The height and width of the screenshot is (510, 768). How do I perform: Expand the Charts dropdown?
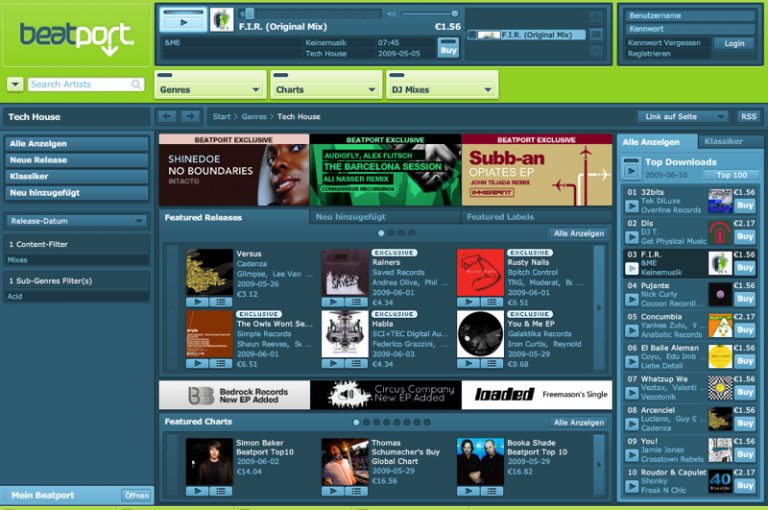pyautogui.click(x=326, y=85)
